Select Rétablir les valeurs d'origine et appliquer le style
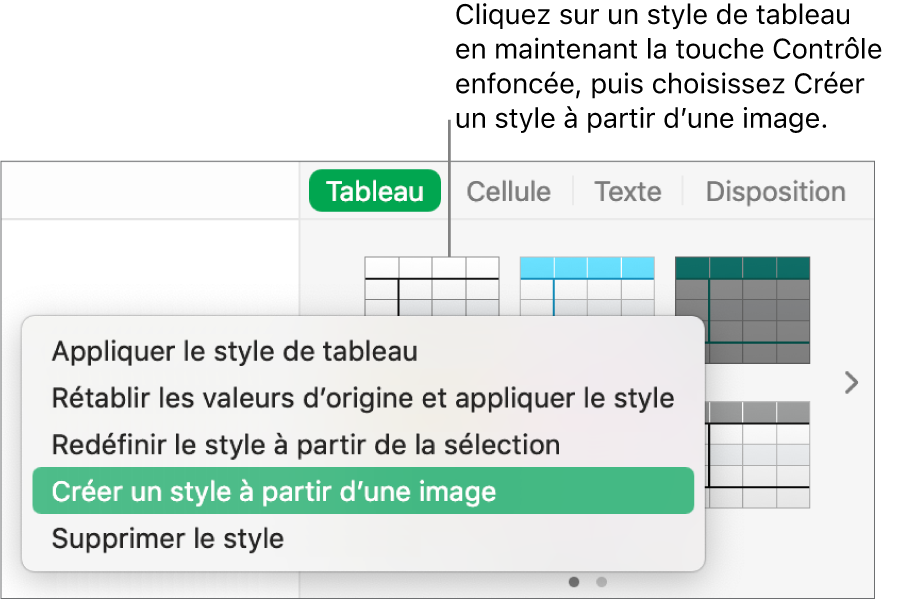899x601 pixels. point(363,398)
